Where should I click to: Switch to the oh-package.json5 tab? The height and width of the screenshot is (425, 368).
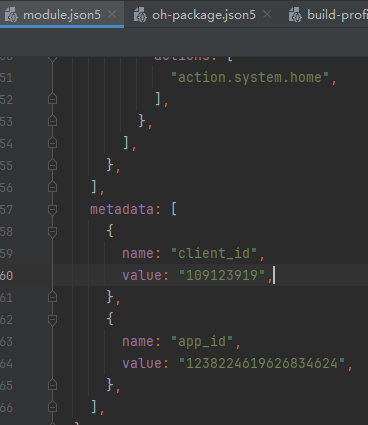pos(204,15)
